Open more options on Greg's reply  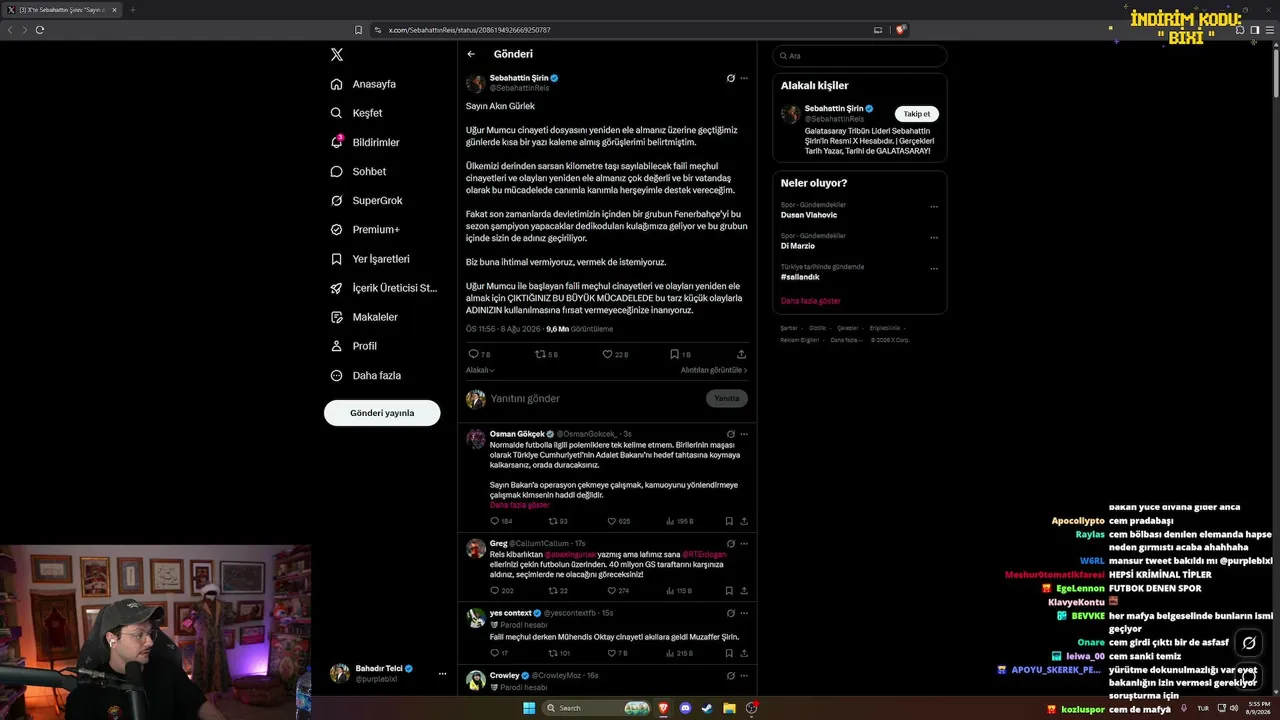[744, 543]
